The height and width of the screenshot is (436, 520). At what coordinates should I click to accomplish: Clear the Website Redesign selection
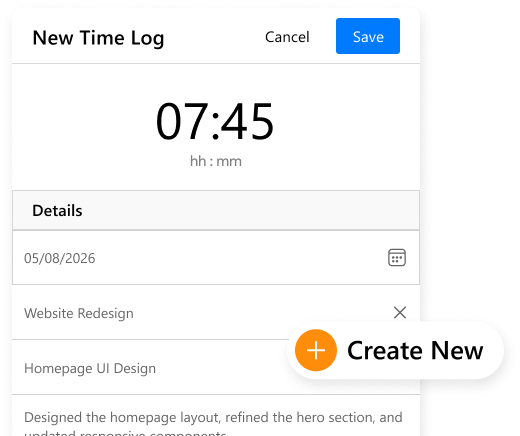tap(400, 313)
